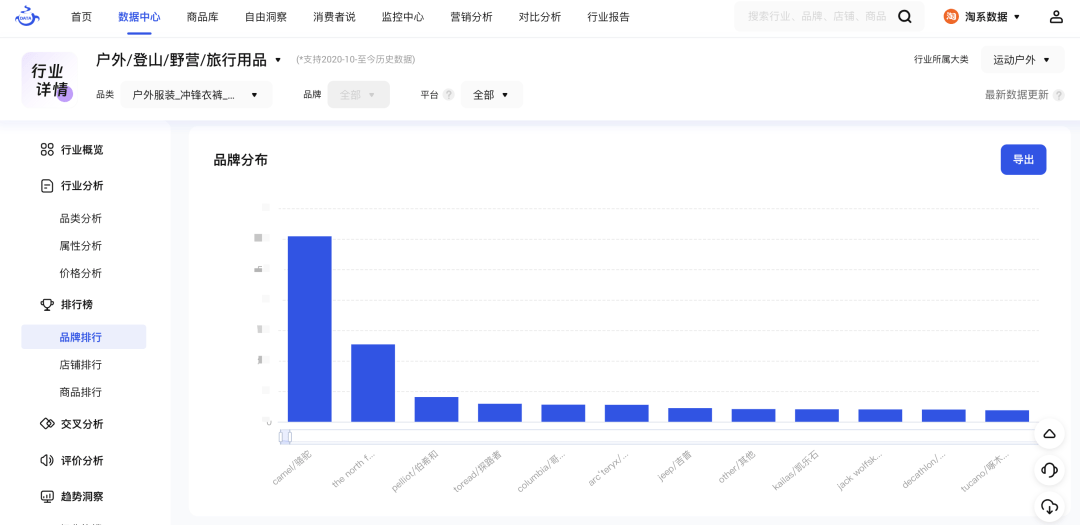Open 店铺排行 in the sidebar
This screenshot has height=525, width=1080.
coord(81,364)
